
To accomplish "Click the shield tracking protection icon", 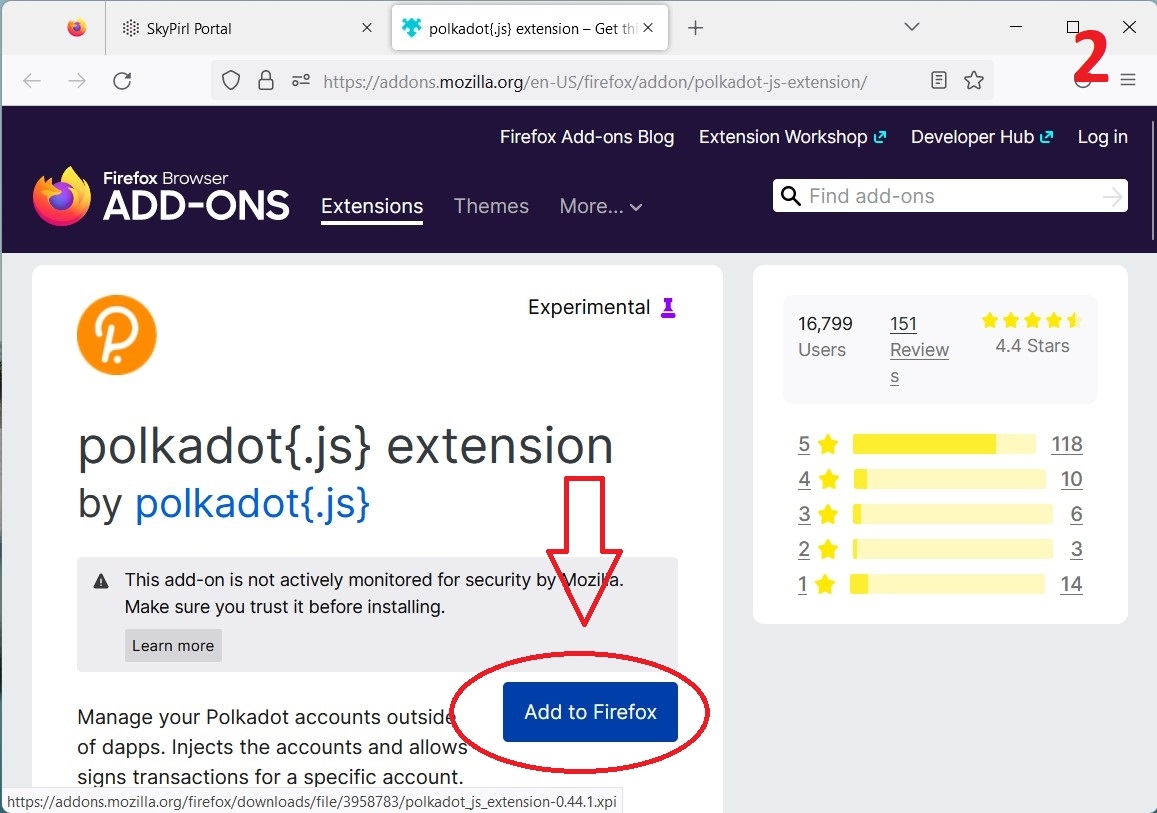I will pos(231,81).
